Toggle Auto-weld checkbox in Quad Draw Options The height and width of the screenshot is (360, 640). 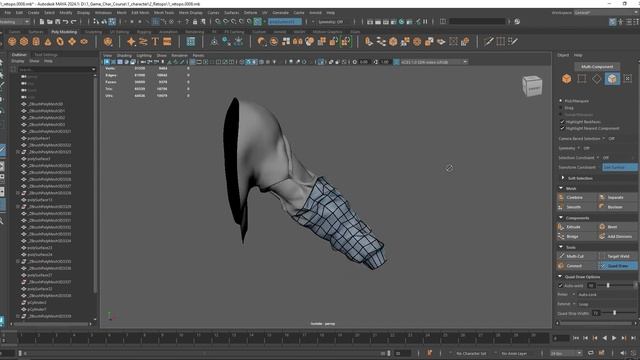(560, 285)
